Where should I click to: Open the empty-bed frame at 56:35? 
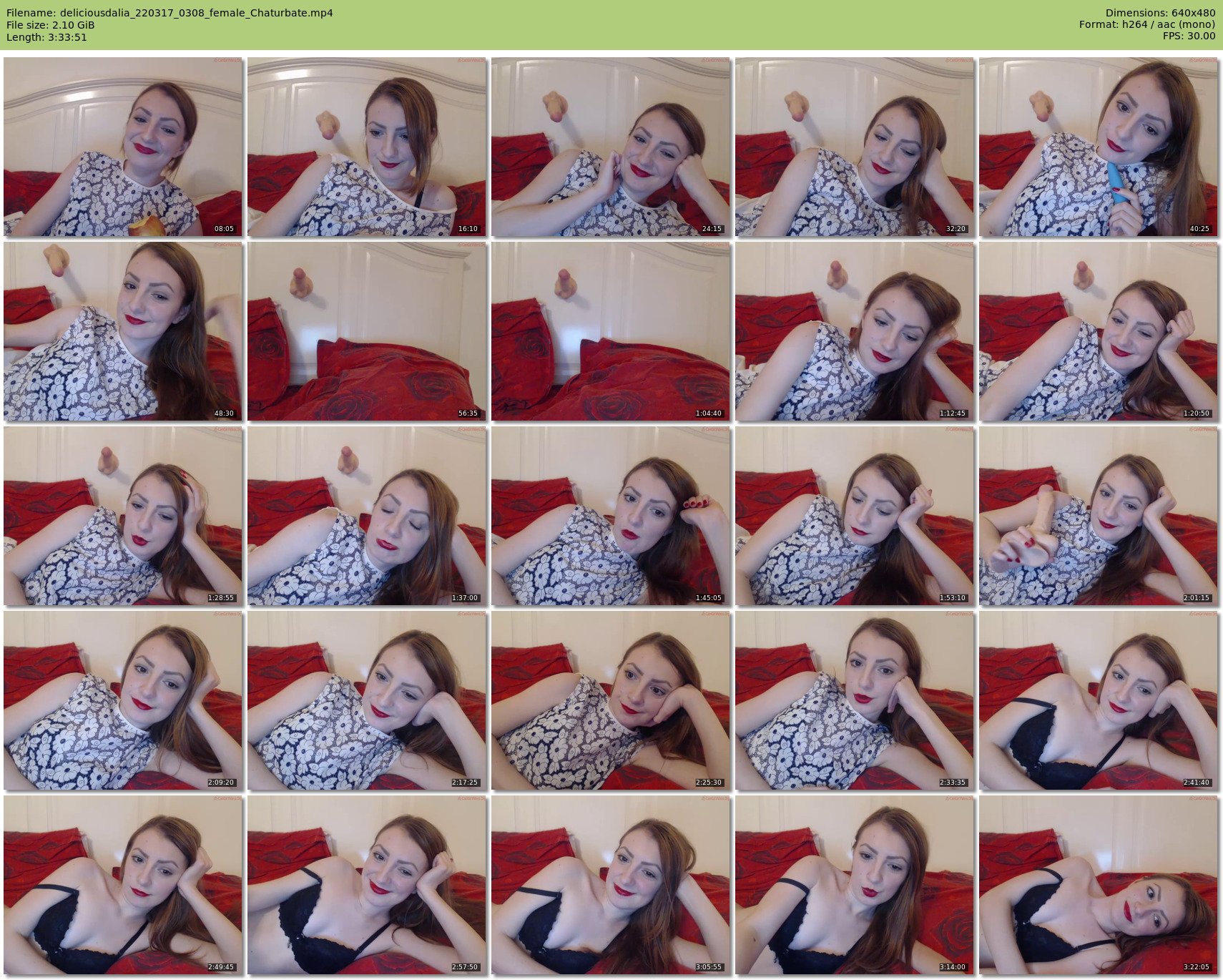coord(367,331)
